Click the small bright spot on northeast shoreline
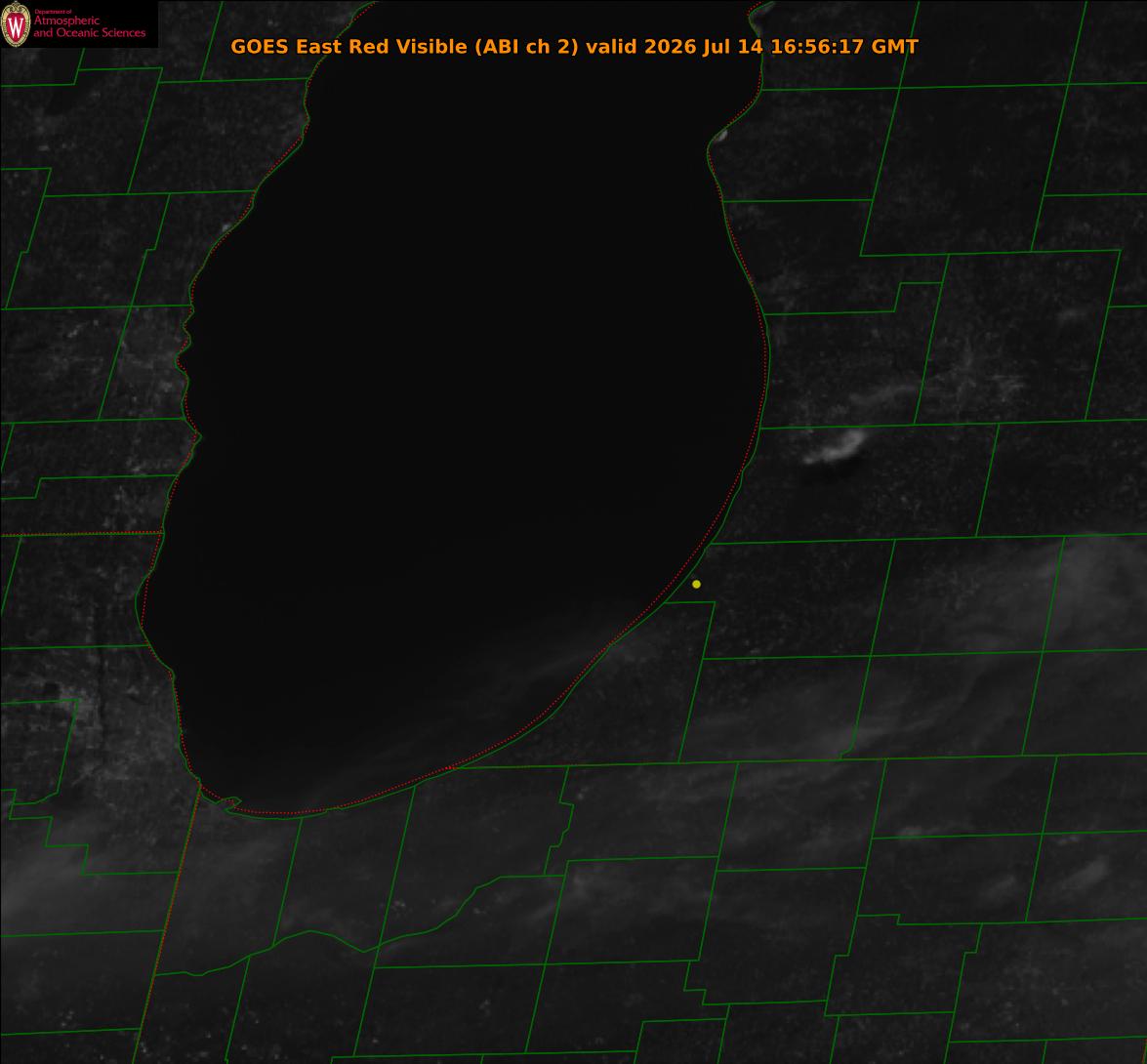 pos(719,136)
